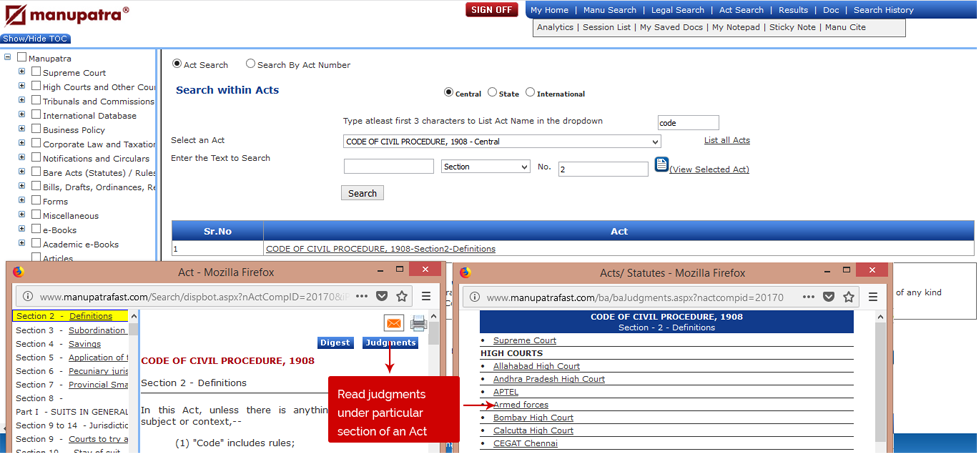The height and width of the screenshot is (453, 977).
Task: Open Allahabad High Court link
Action: 536,366
